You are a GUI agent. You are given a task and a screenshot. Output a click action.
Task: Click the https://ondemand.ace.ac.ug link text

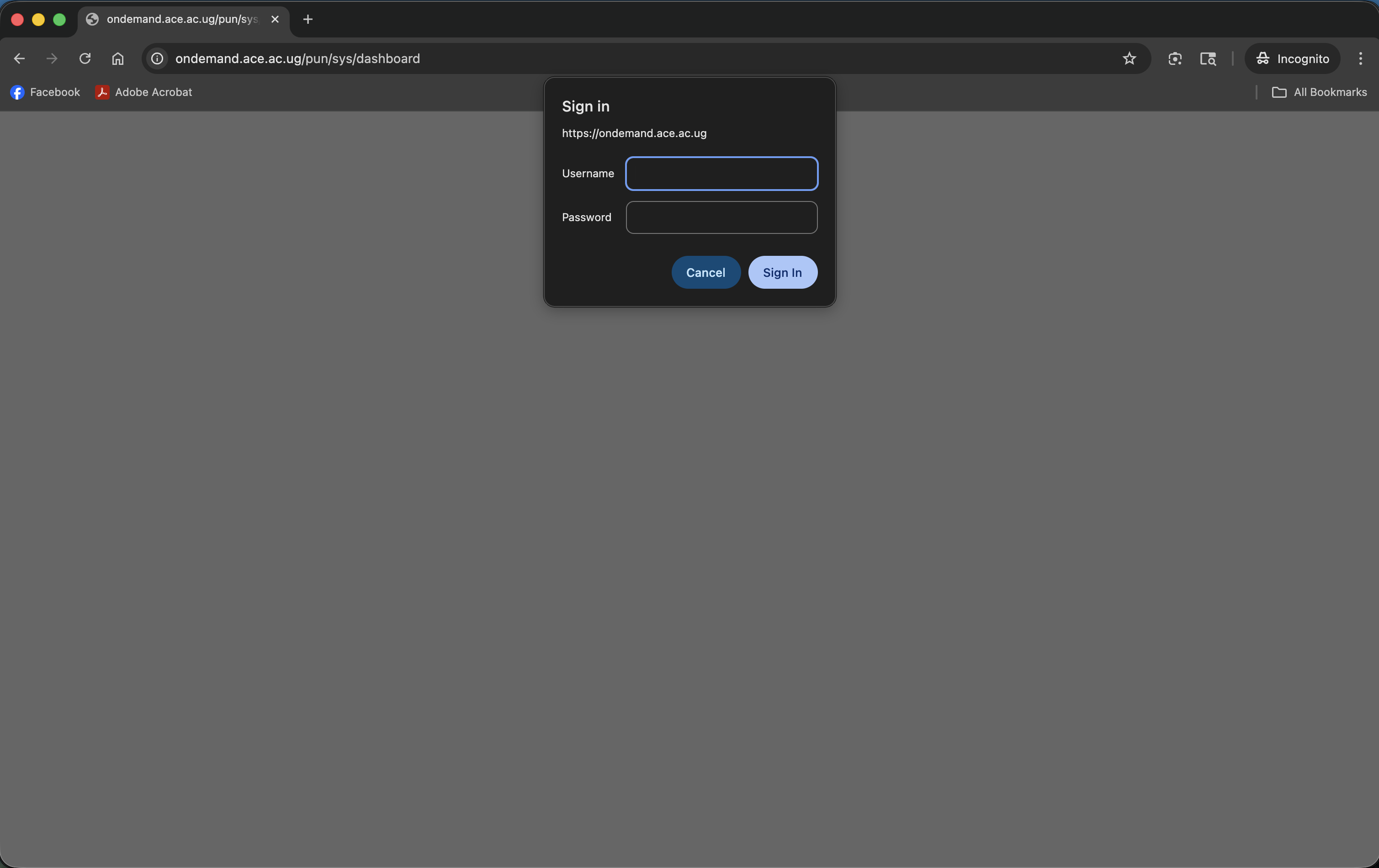pos(633,133)
